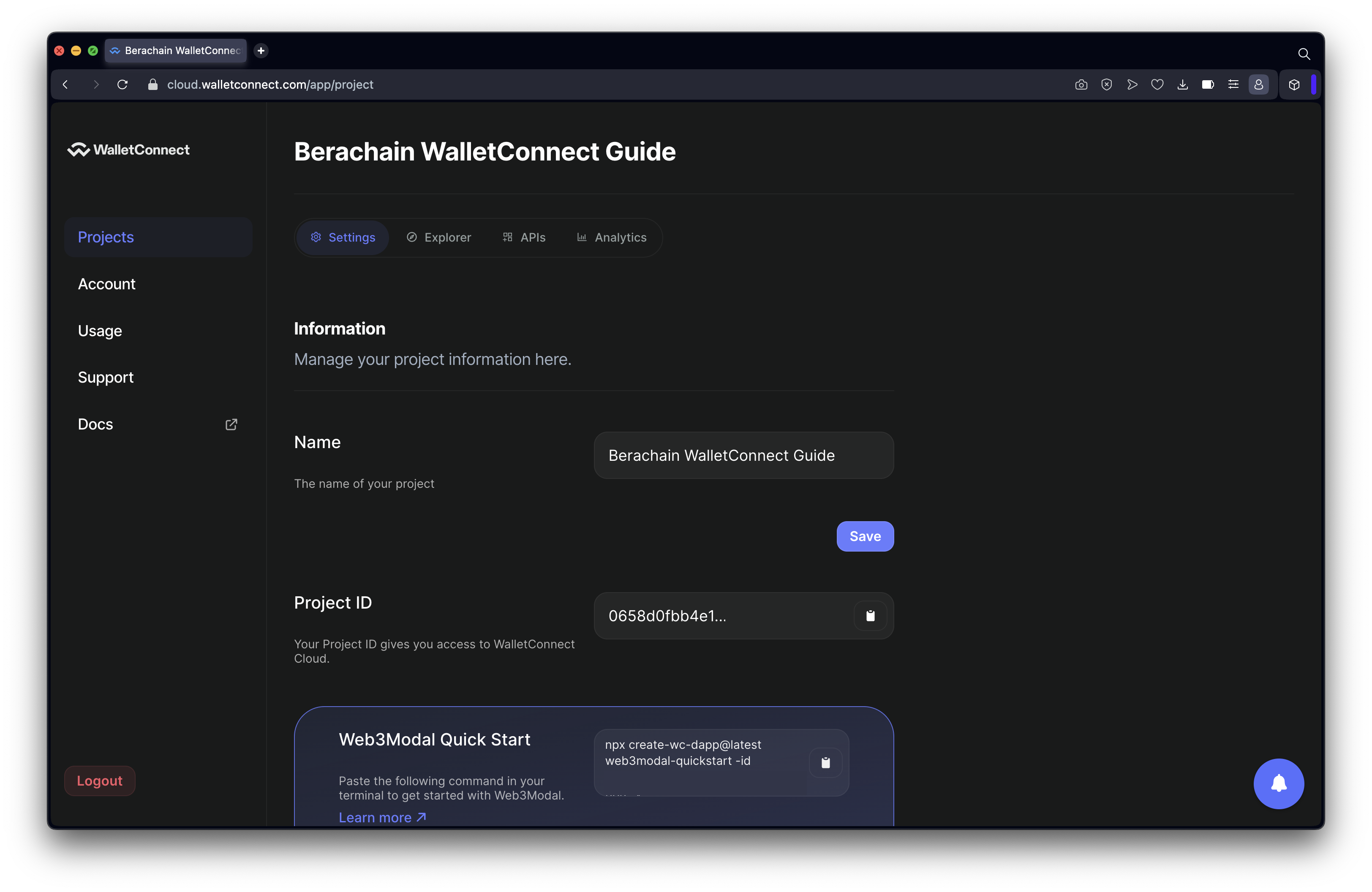Click the APIs grid icon

point(507,237)
